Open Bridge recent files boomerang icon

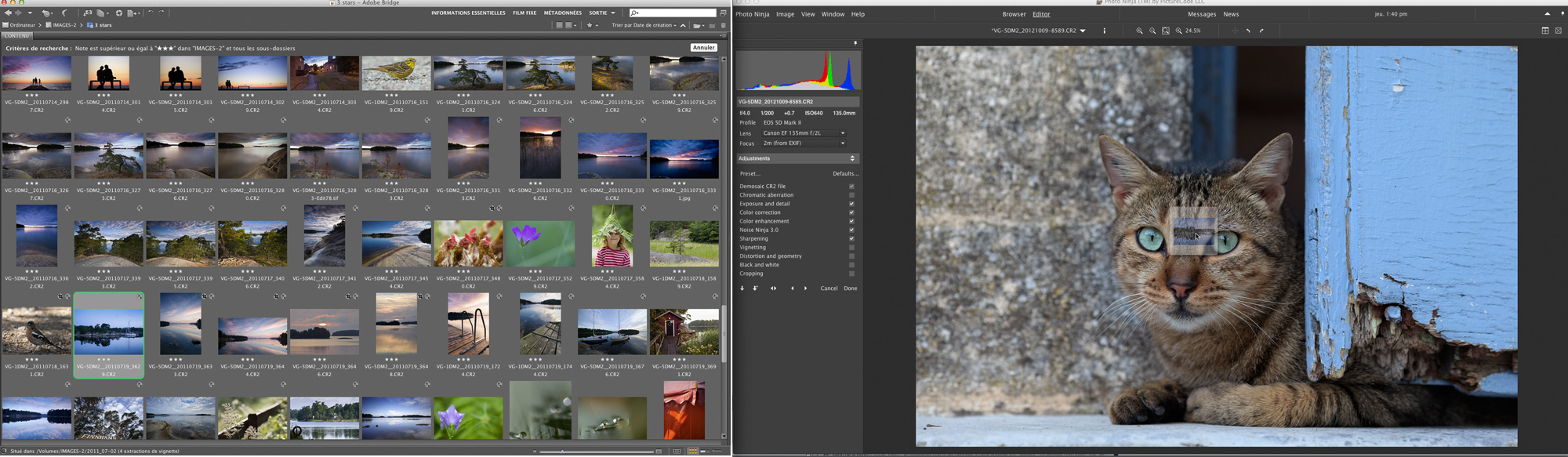pos(64,13)
